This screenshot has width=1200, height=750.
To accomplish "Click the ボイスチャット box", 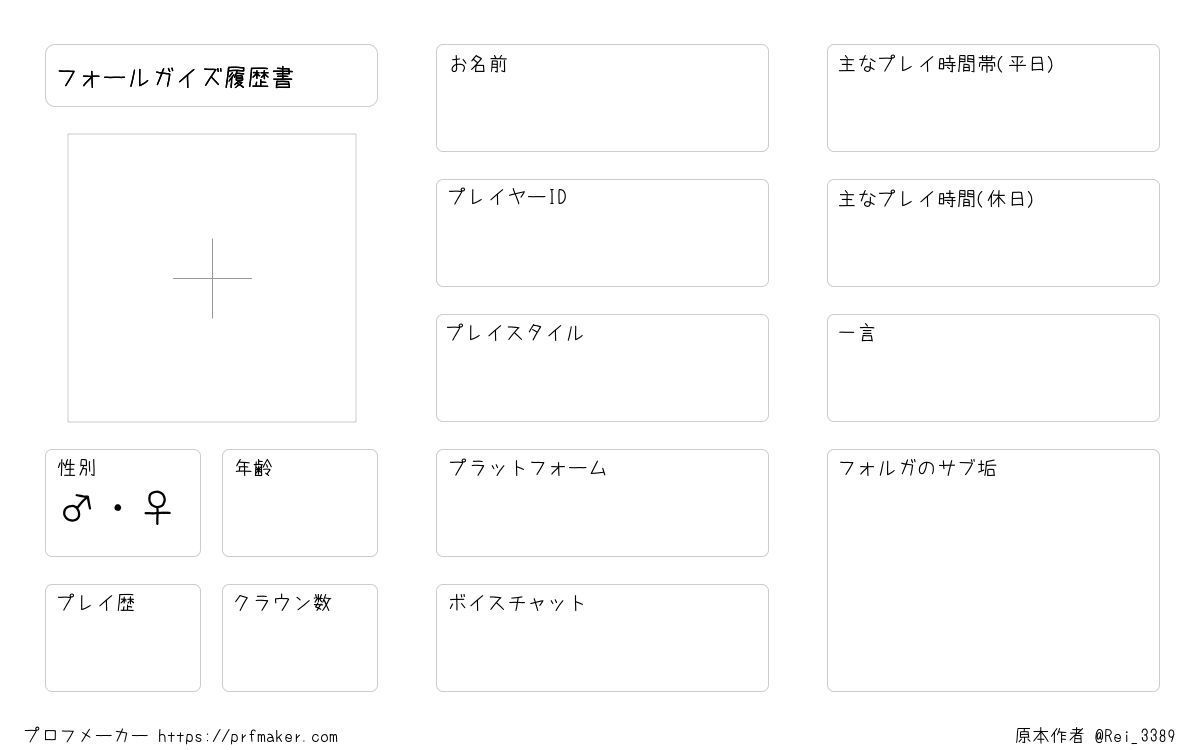I will [602, 638].
